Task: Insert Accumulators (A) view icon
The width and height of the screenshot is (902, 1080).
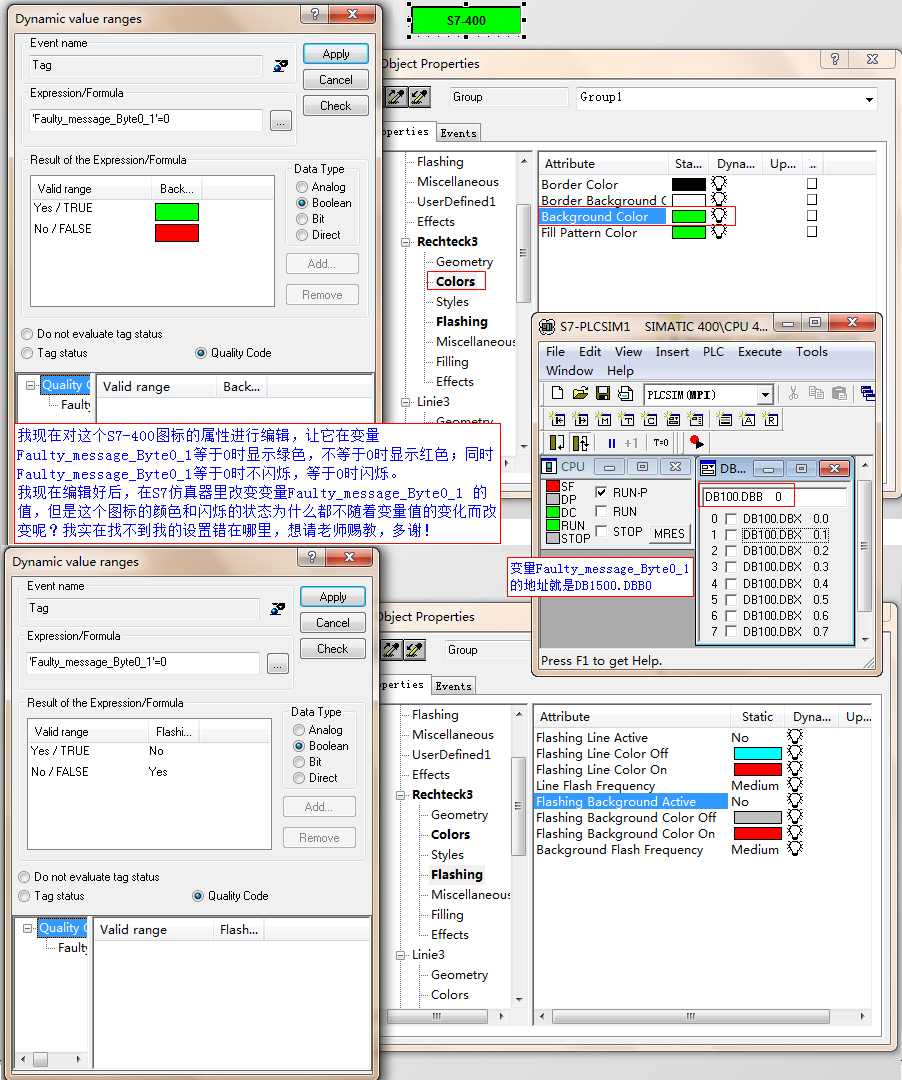Action: [748, 419]
